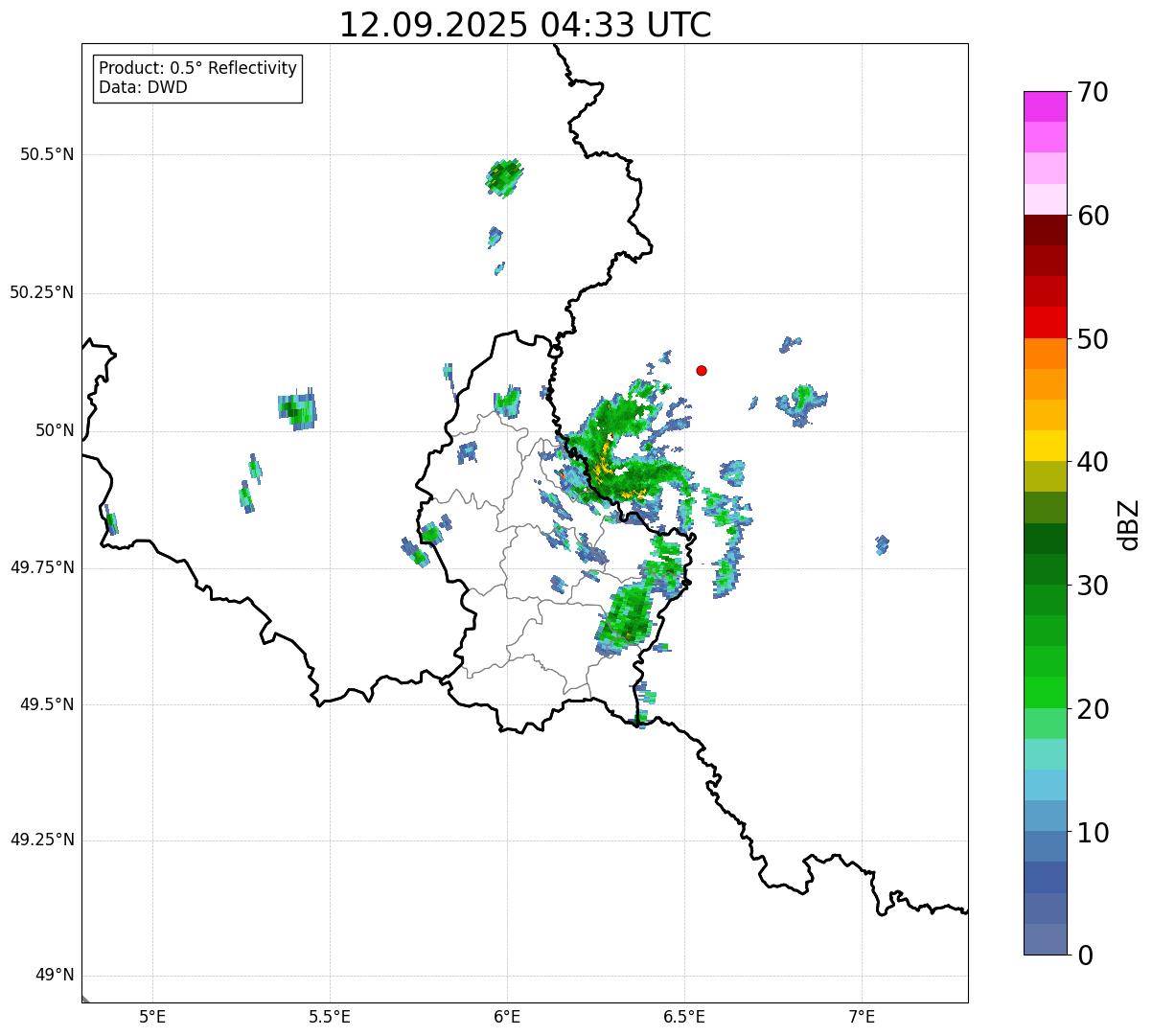
Task: Click the 50 tick on colorbar
Action: pos(1092,339)
